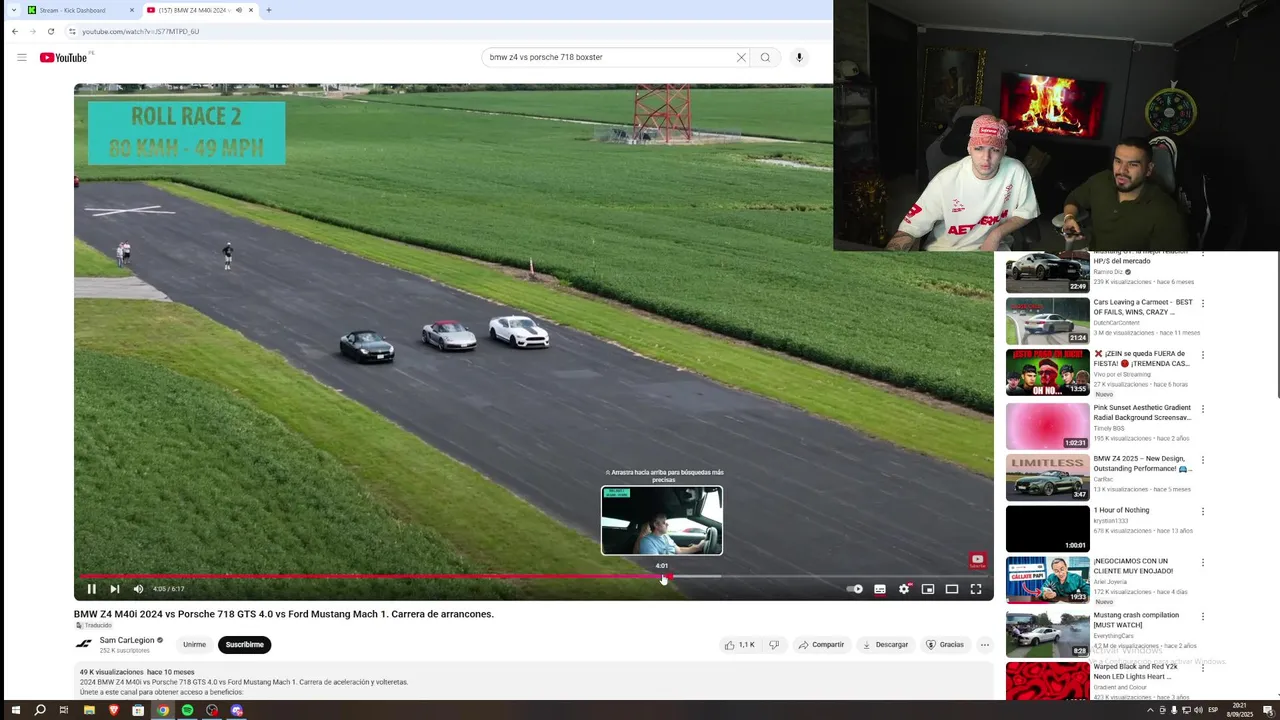Start voice search with microphone
This screenshot has width=1280, height=720.
click(799, 57)
